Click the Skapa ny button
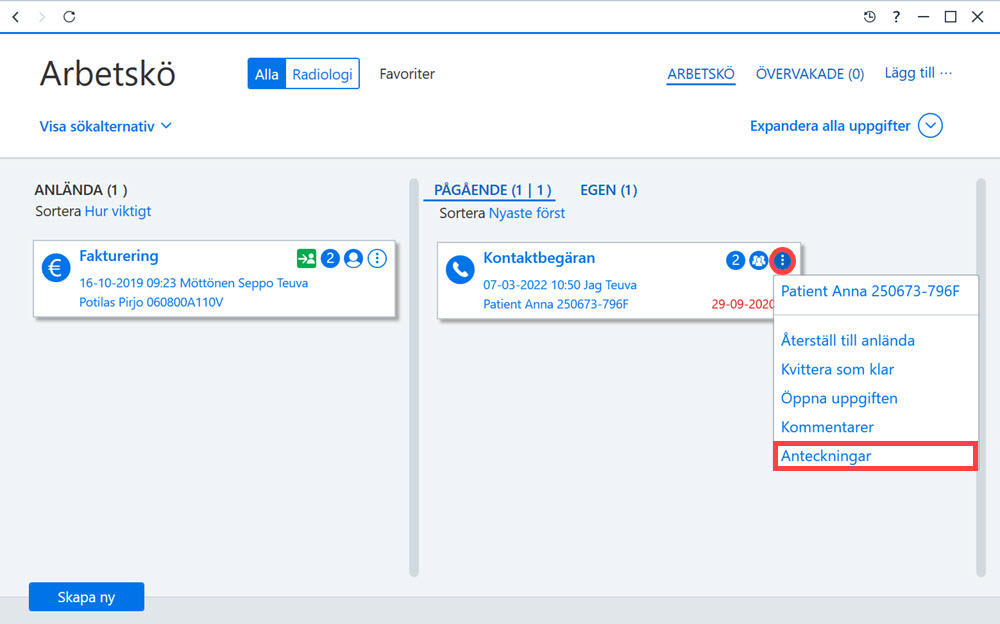The width and height of the screenshot is (1000, 624). point(86,597)
